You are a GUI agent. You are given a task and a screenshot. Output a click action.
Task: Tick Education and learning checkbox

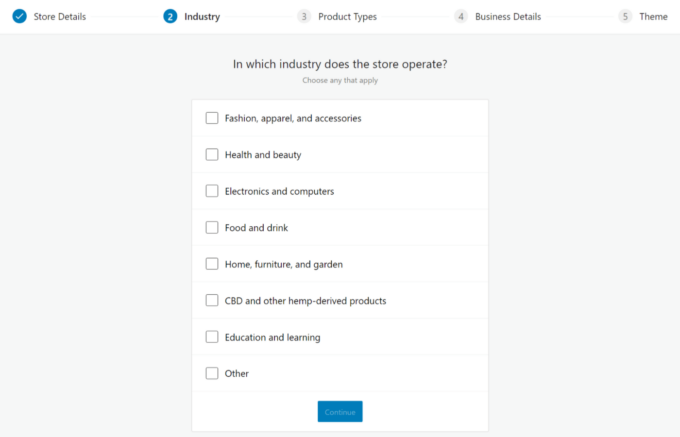pyautogui.click(x=212, y=337)
